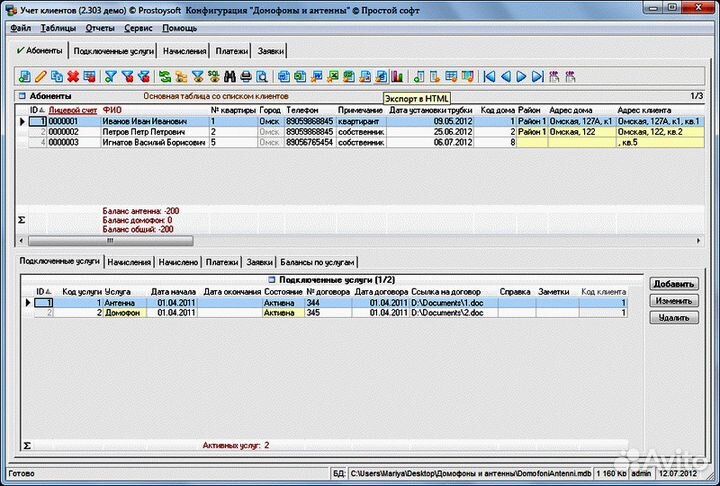Jump to the last record arrow icon
Image resolution: width=720 pixels, height=486 pixels.
tap(537, 76)
